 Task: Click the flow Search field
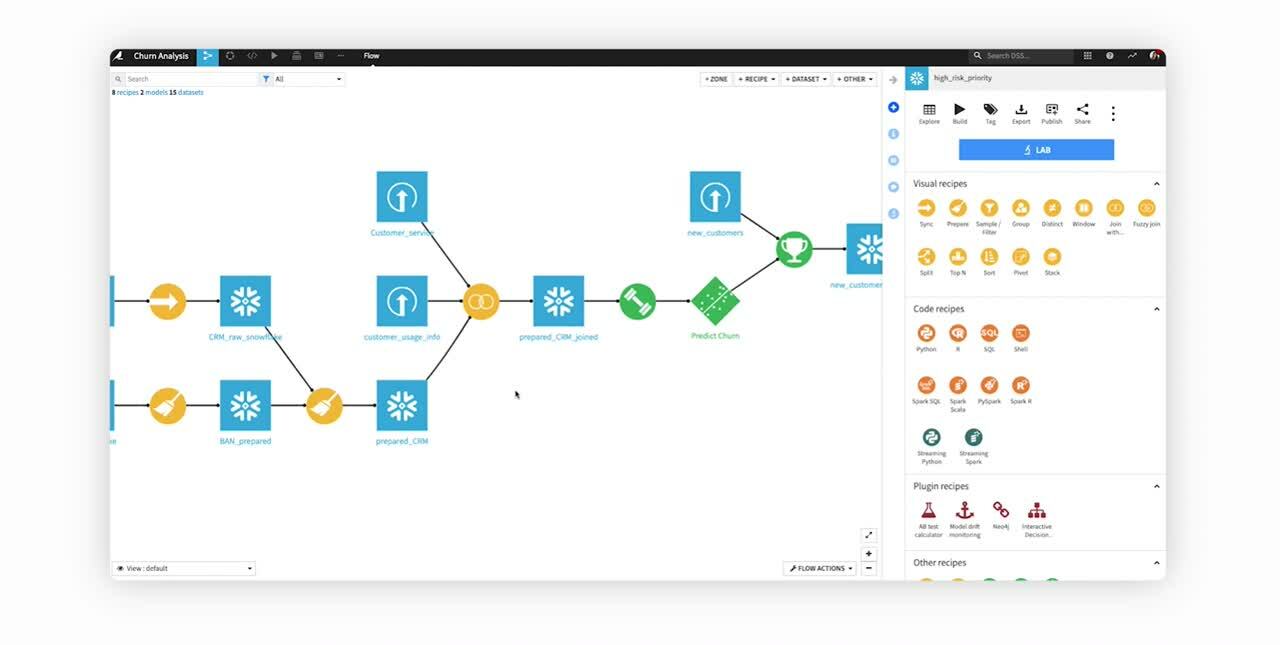tap(185, 79)
